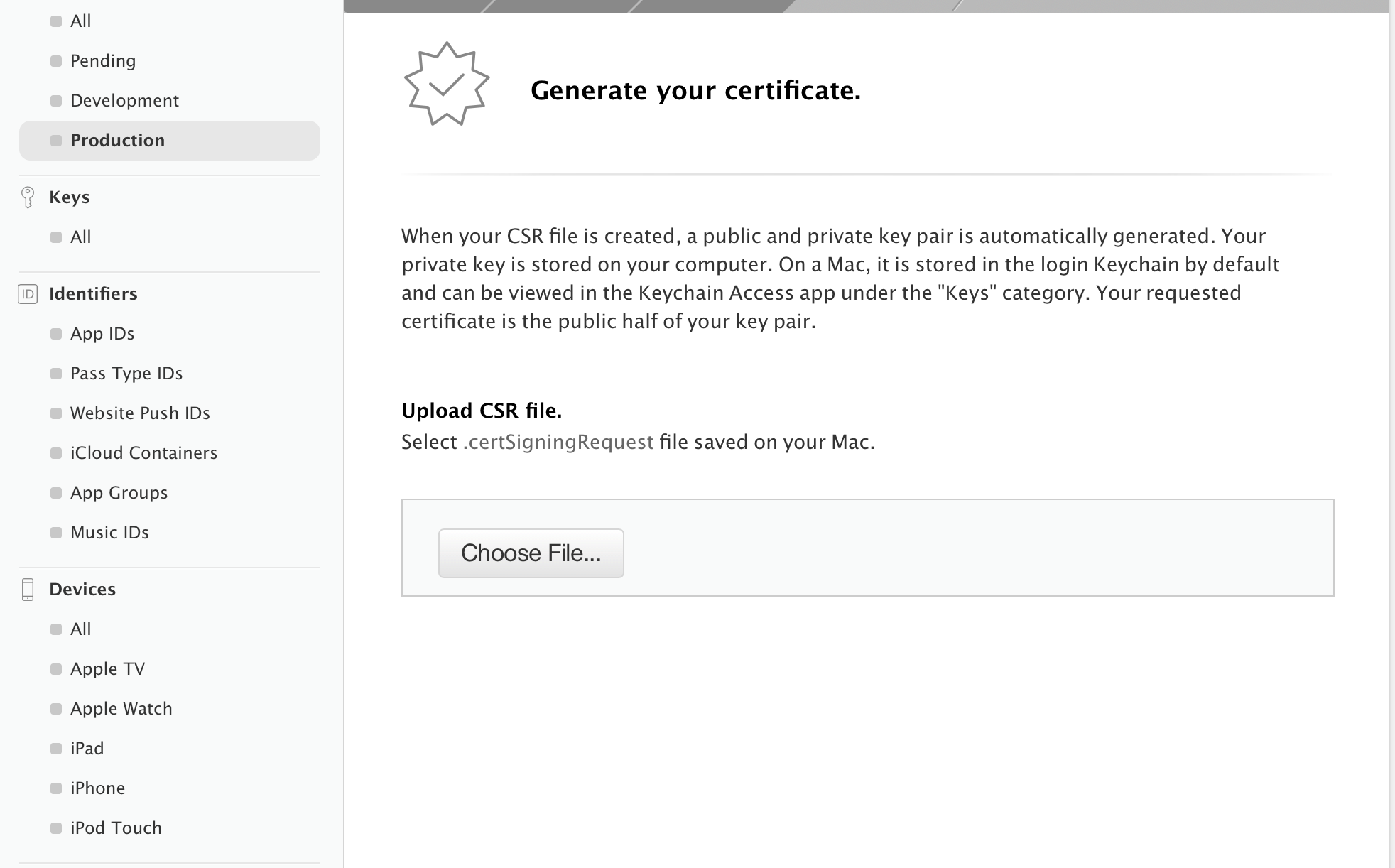This screenshot has width=1395, height=868.
Task: Open Production certificates in sidebar
Action: pos(117,141)
